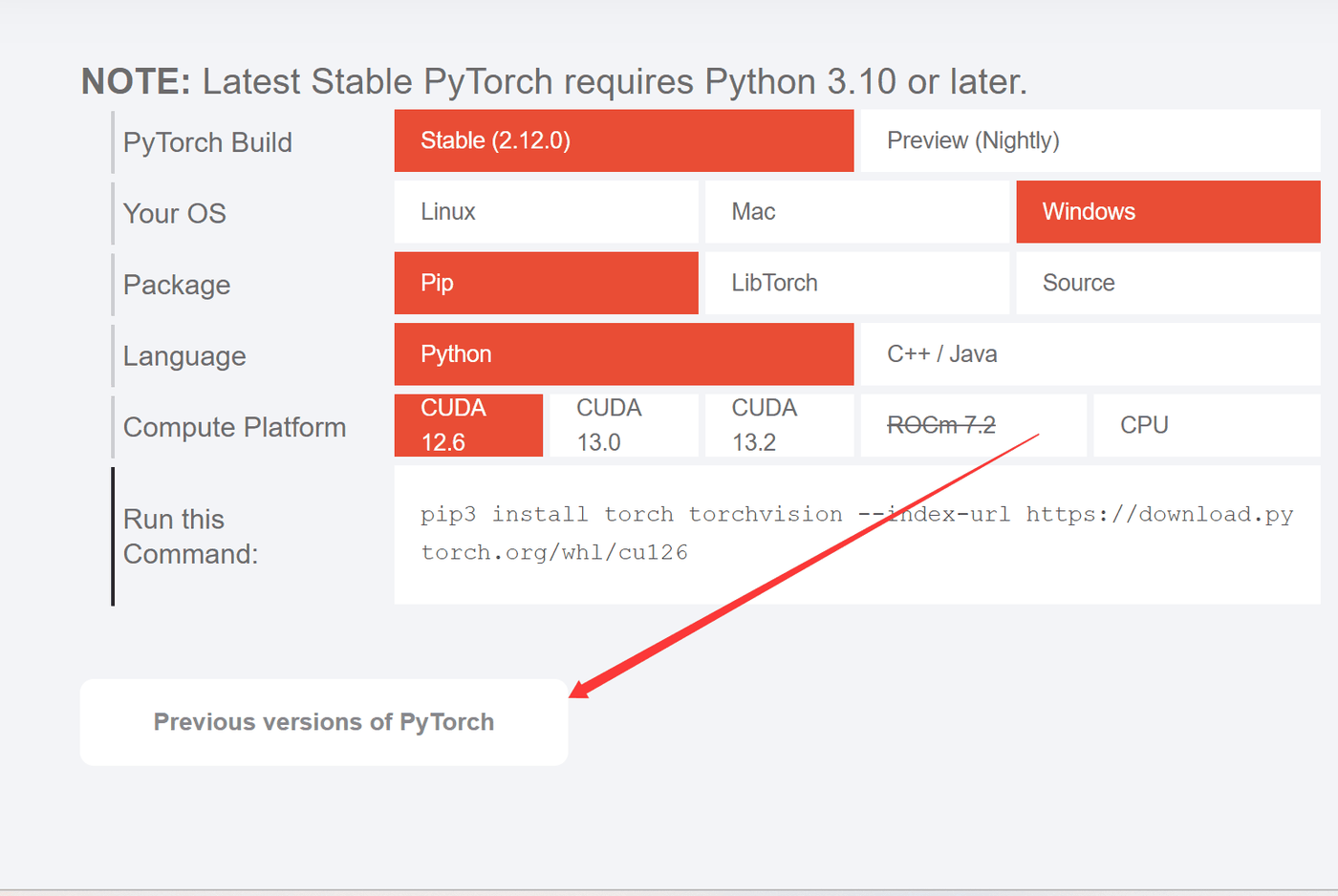Click the Run this Command label

tap(191, 537)
